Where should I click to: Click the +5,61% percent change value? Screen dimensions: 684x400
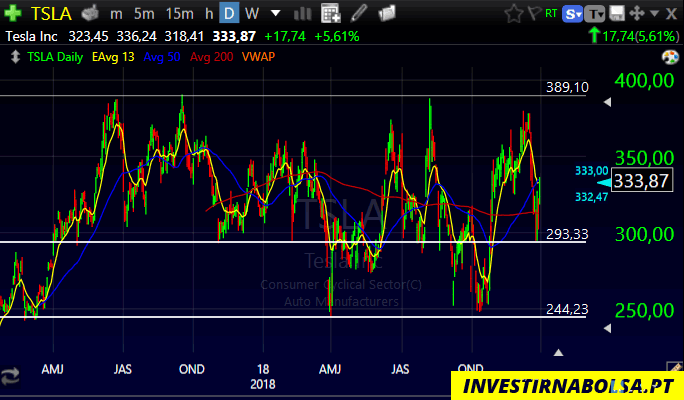click(x=337, y=36)
